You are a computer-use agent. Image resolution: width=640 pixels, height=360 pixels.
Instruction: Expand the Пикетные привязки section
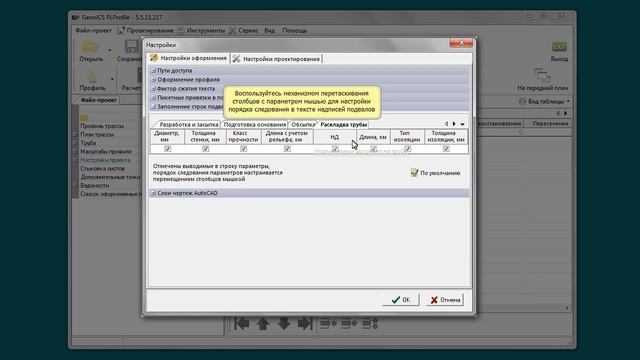click(153, 98)
